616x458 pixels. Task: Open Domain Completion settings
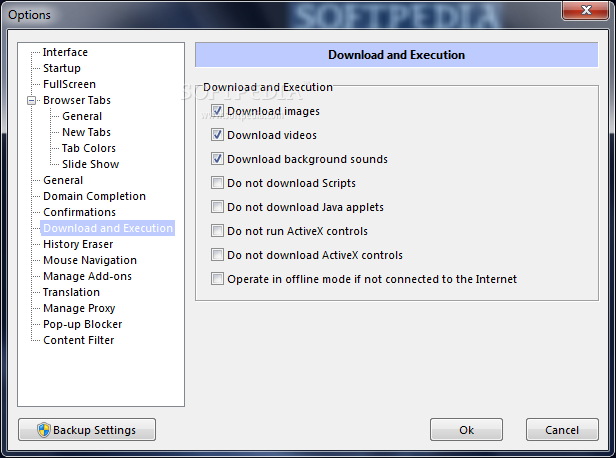pyautogui.click(x=94, y=196)
